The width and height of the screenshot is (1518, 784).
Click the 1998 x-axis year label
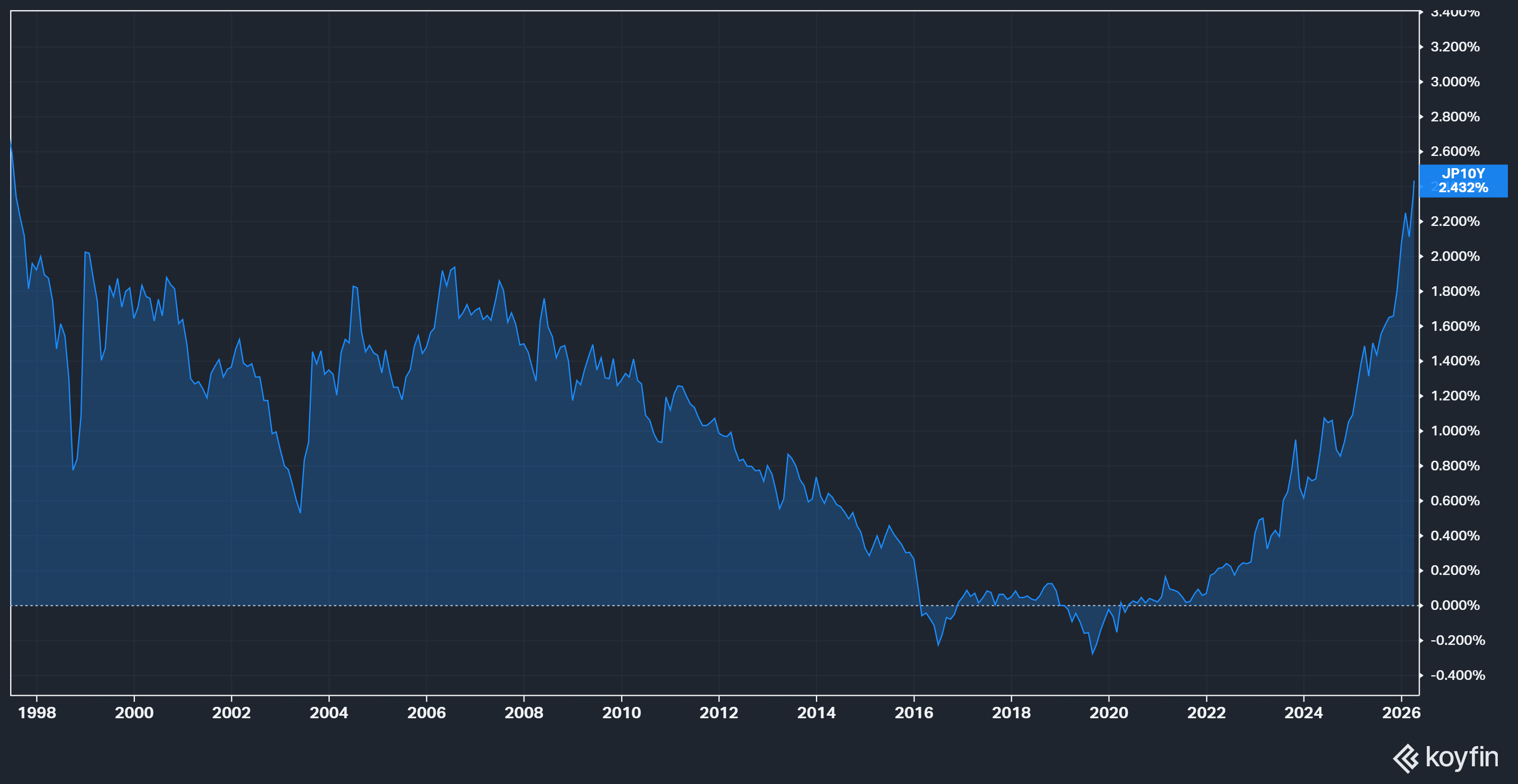[x=37, y=713]
